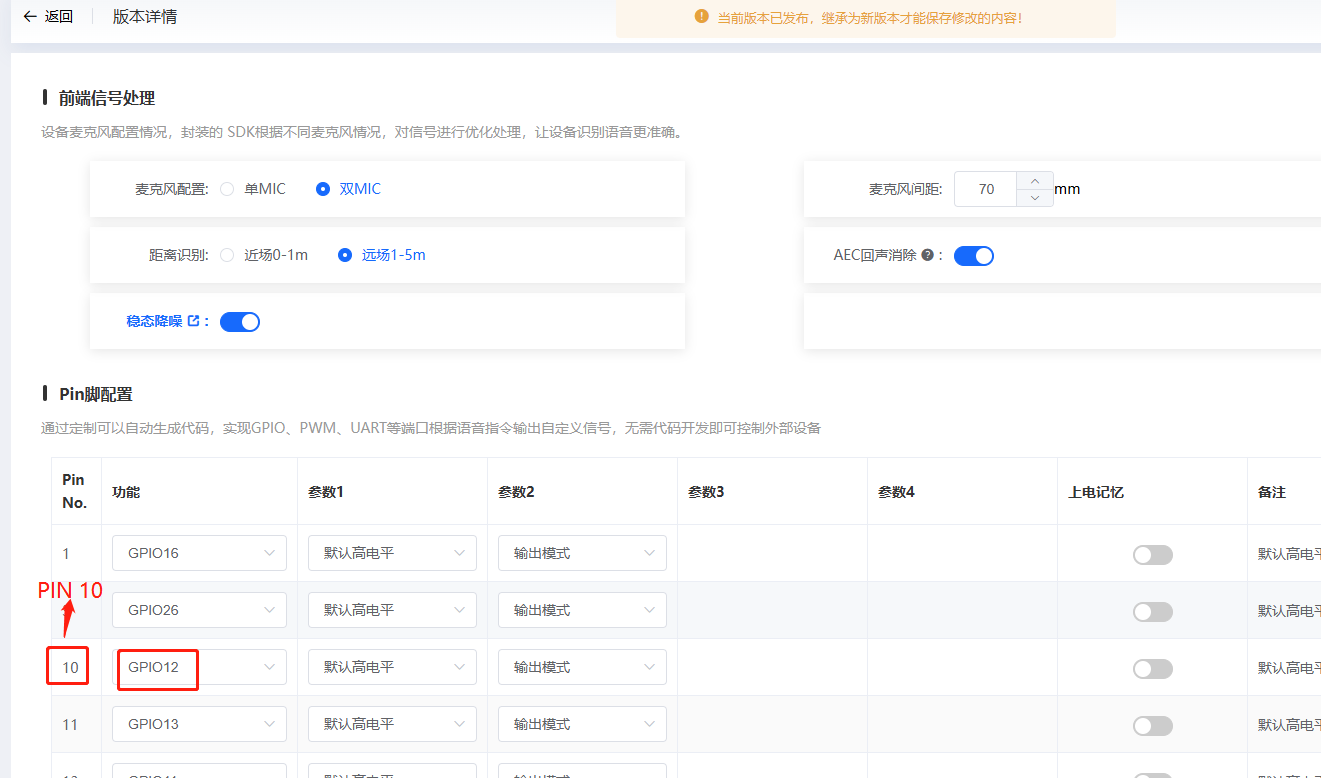The image size is (1321, 778).
Task: Turn off the AEC回声消除 switch
Action: (x=973, y=255)
